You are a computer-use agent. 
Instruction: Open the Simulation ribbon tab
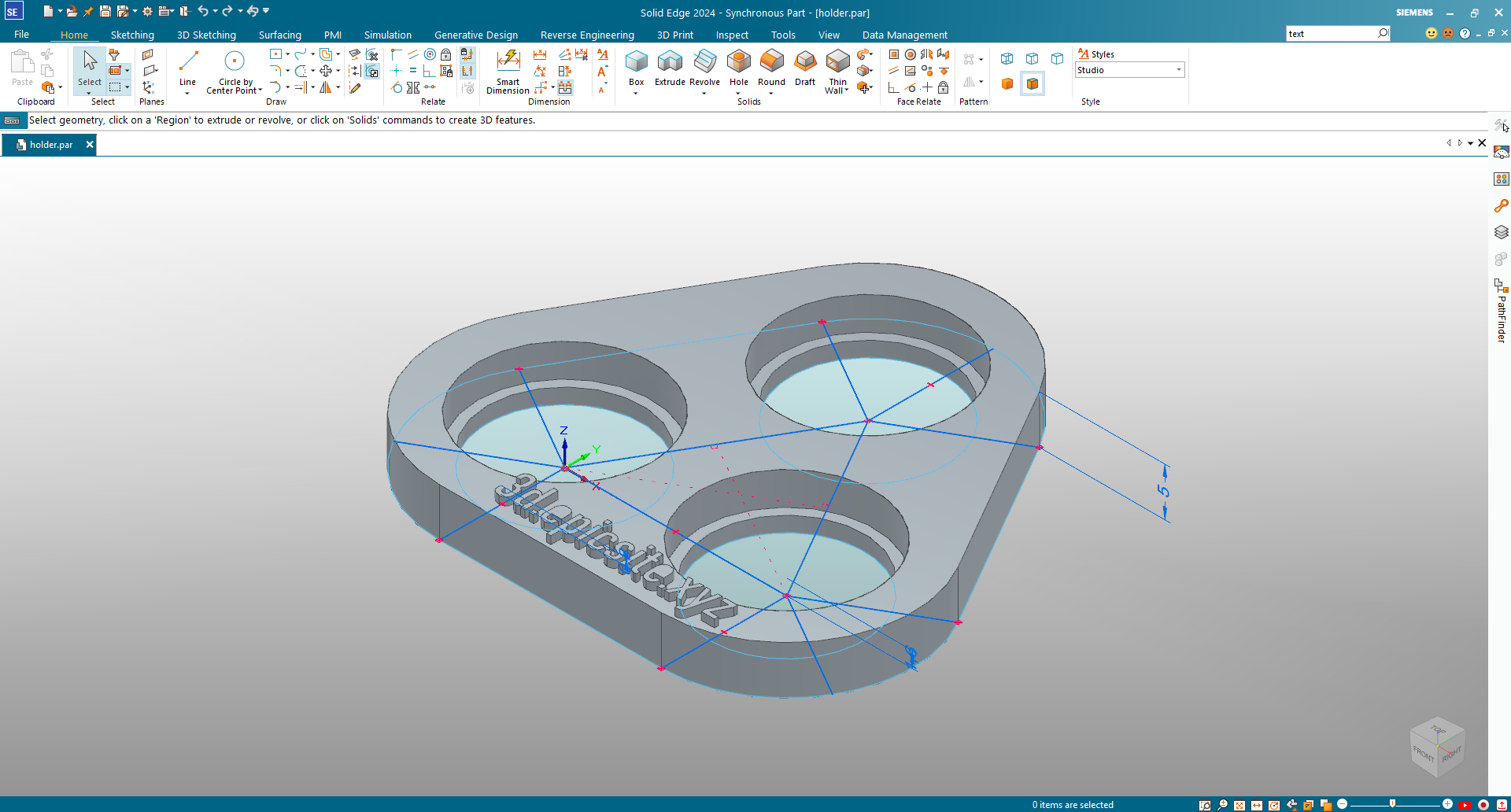point(388,35)
